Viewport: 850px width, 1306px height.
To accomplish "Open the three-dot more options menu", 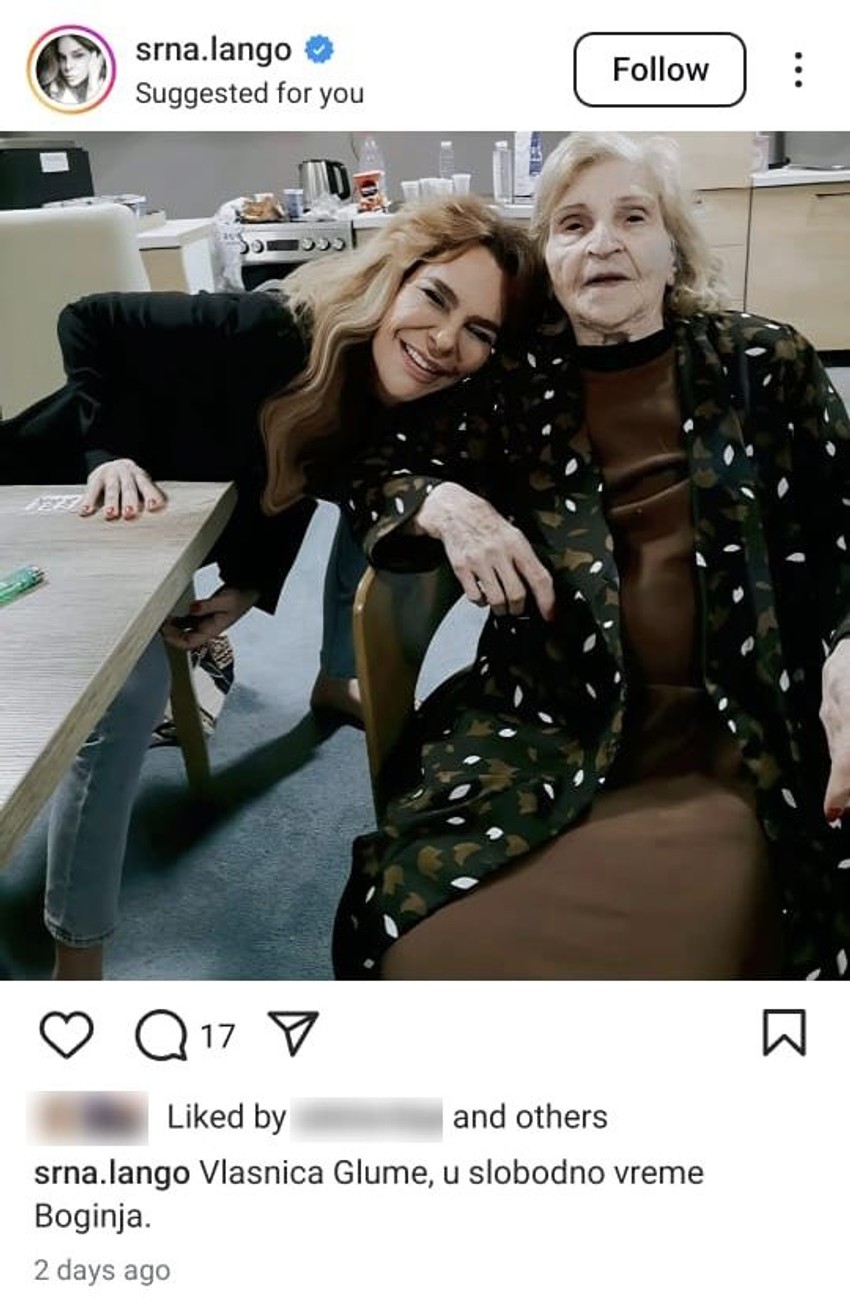I will pos(797,70).
